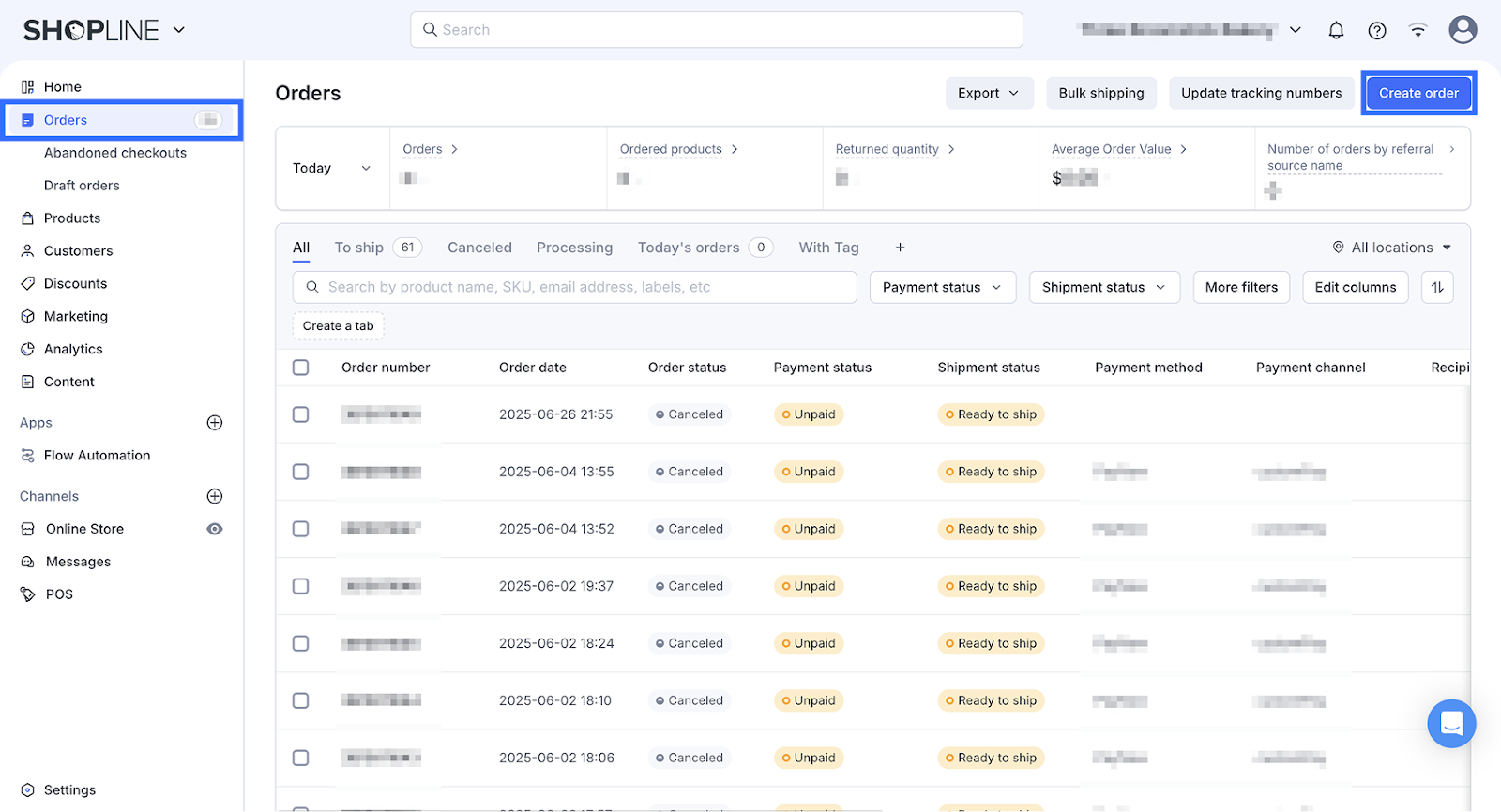
Task: Preview Online Store with eye icon
Action: tap(215, 529)
